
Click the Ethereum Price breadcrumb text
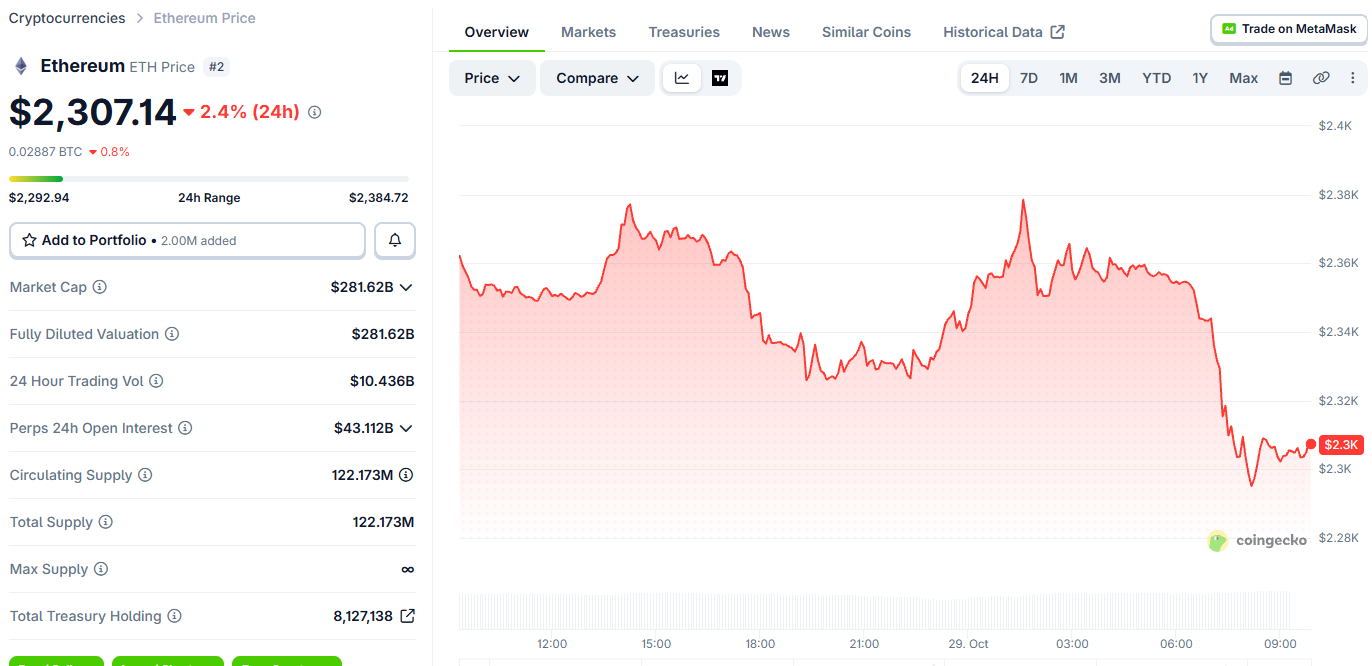pyautogui.click(x=204, y=18)
